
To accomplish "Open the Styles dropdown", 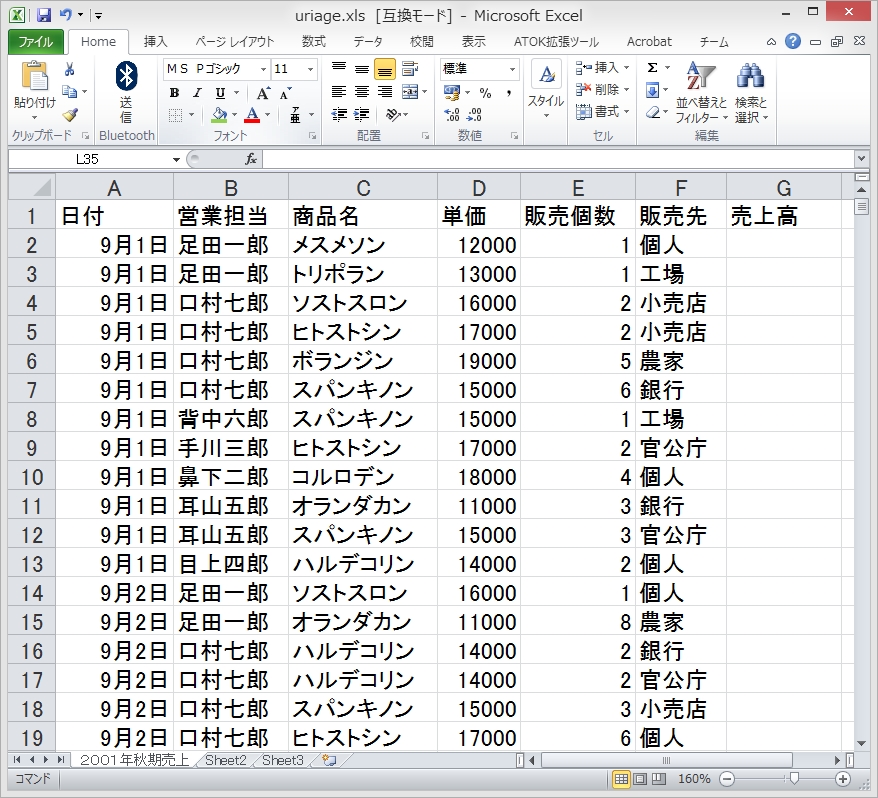I will pos(546,90).
